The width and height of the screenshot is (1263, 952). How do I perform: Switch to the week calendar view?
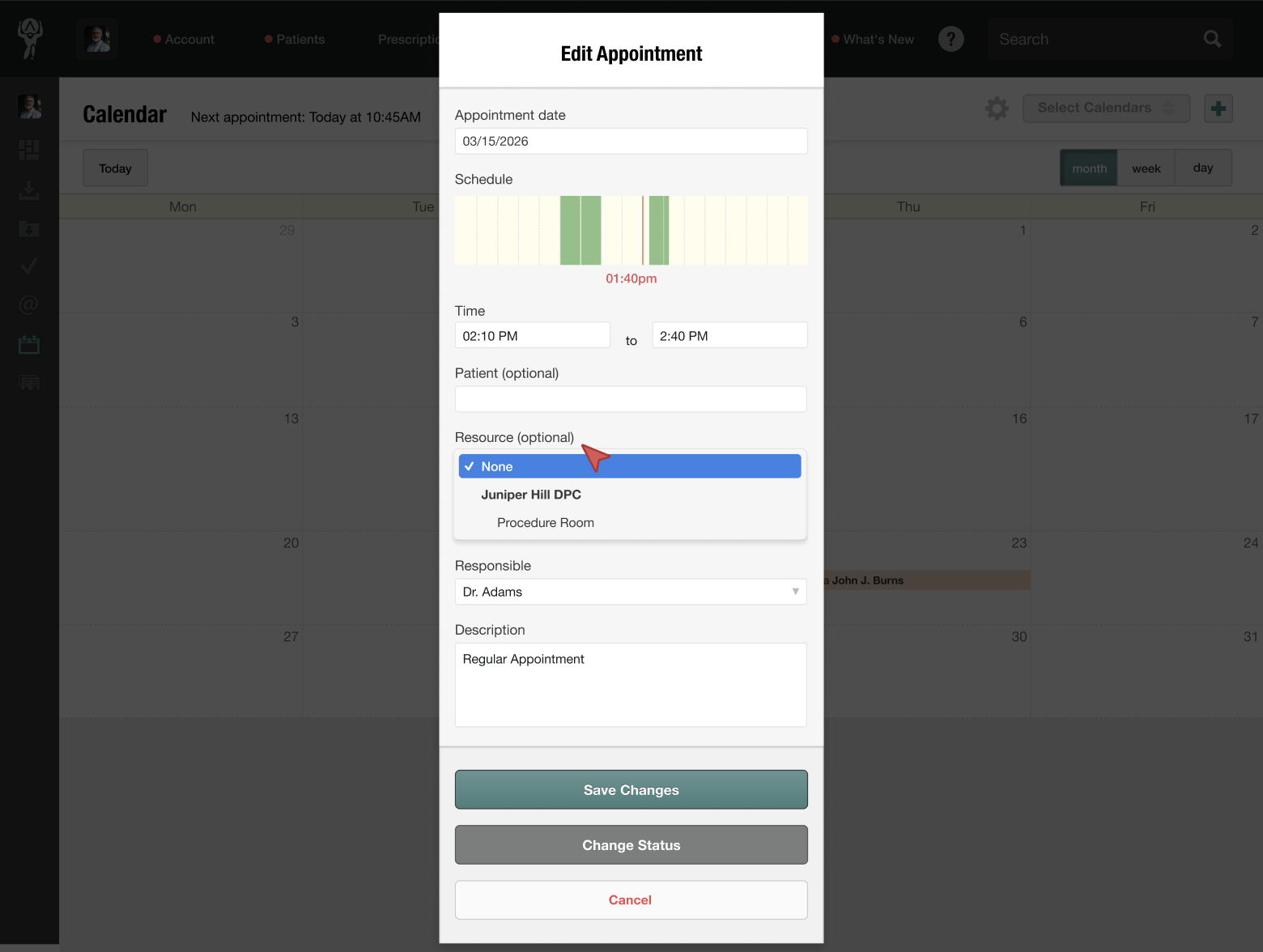tap(1146, 168)
